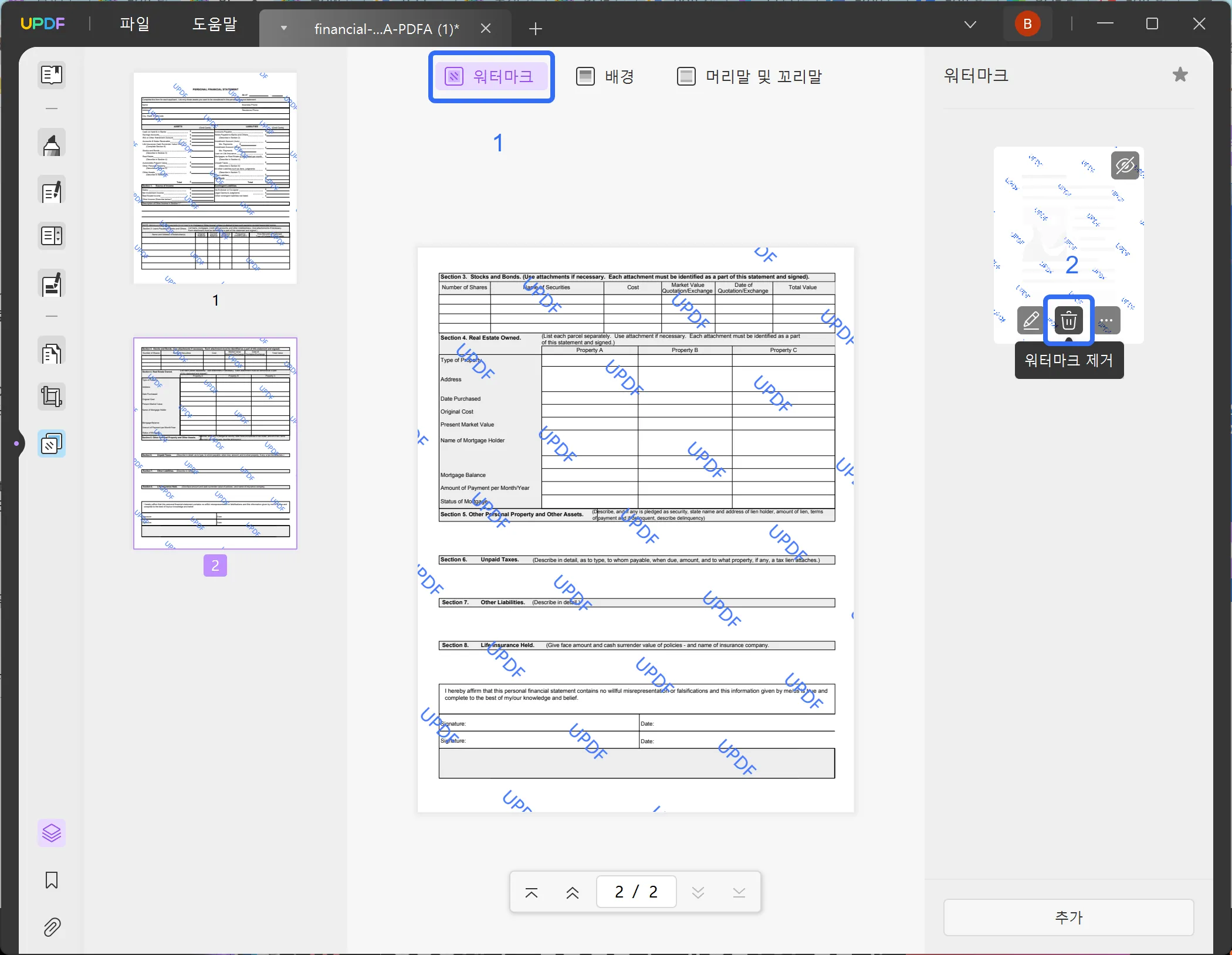Hide the watermark with the eye toggle
Viewport: 1232px width, 955px height.
coord(1125,165)
